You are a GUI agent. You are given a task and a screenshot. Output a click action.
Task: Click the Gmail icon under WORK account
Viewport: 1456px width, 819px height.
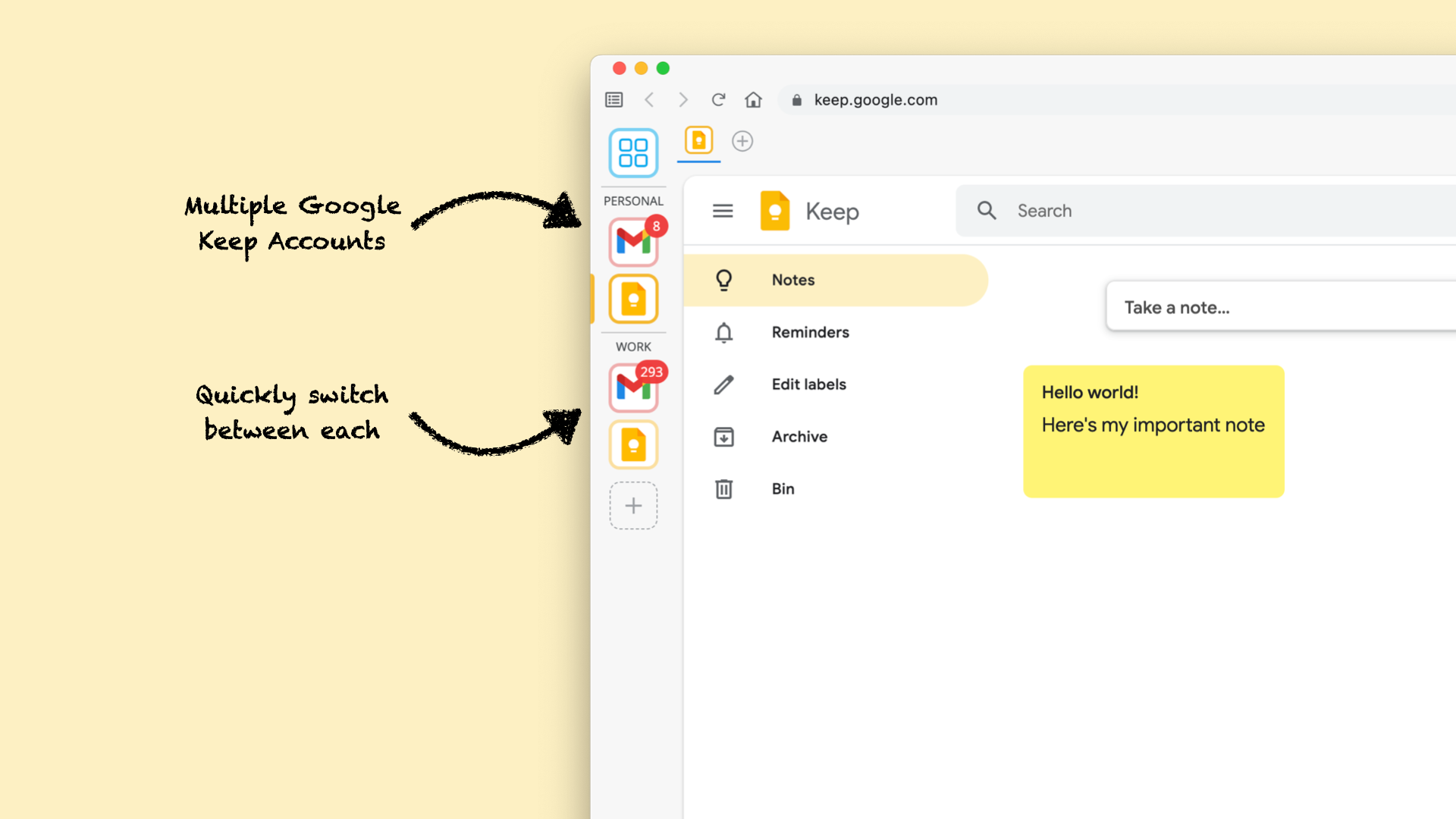tap(633, 387)
